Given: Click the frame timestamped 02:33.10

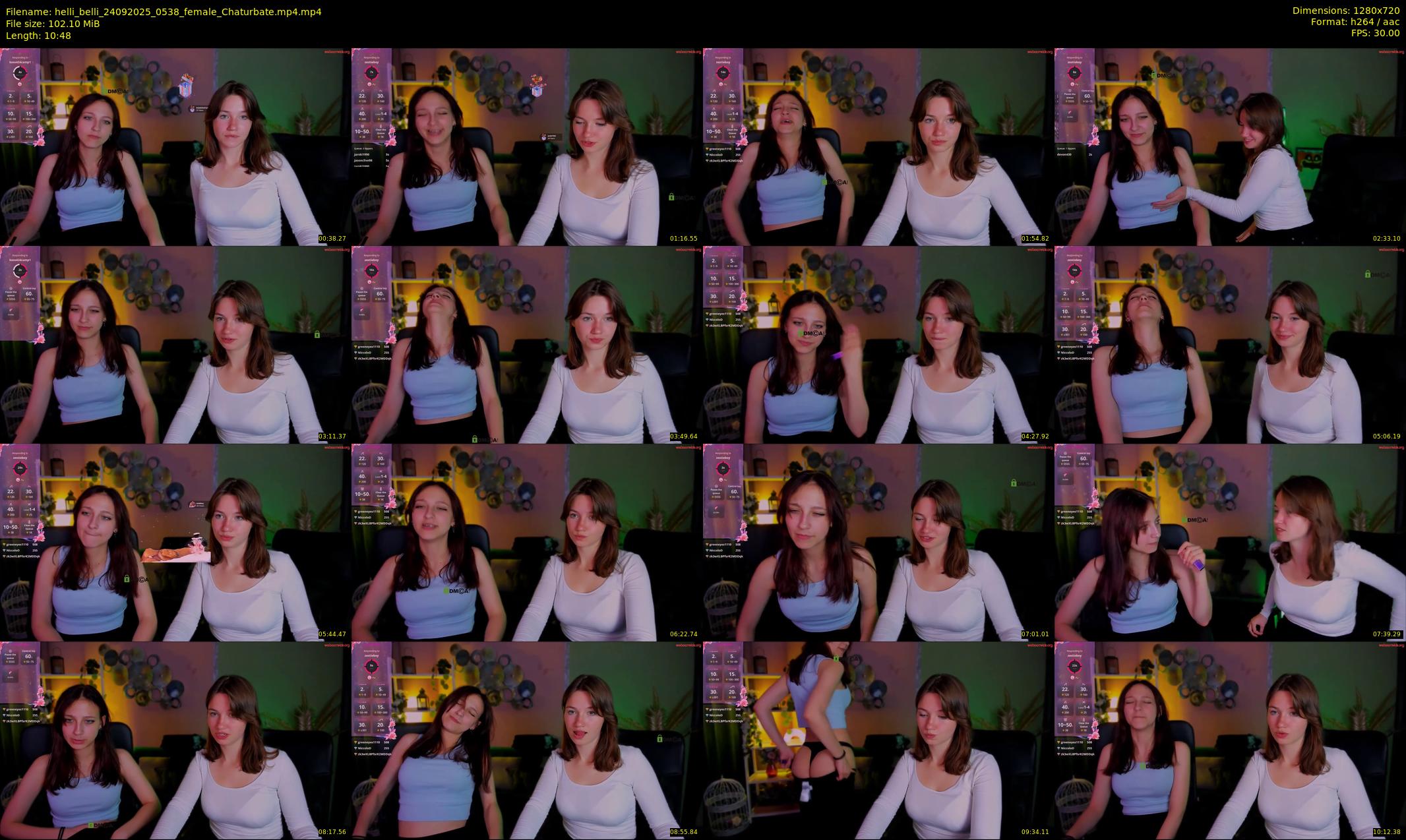Looking at the screenshot, I should 1230,146.
